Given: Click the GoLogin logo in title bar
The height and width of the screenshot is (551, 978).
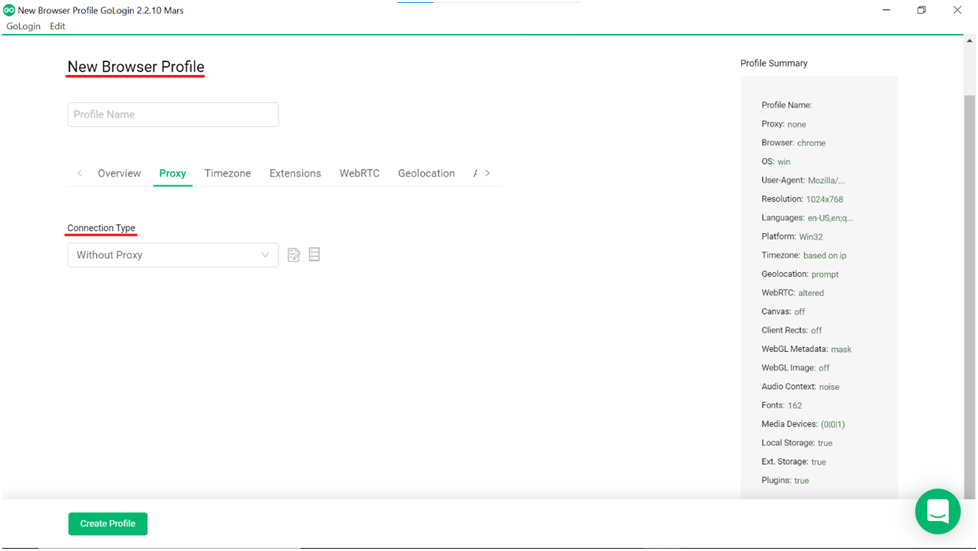Looking at the screenshot, I should pyautogui.click(x=9, y=10).
